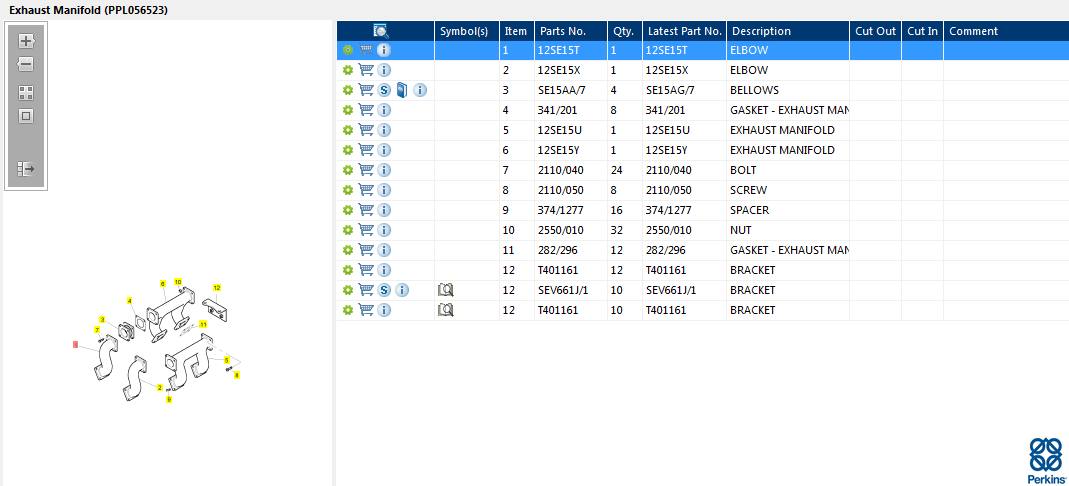This screenshot has height=486, width=1069.
Task: Click the single-square fit view icon
Action: tap(26, 116)
